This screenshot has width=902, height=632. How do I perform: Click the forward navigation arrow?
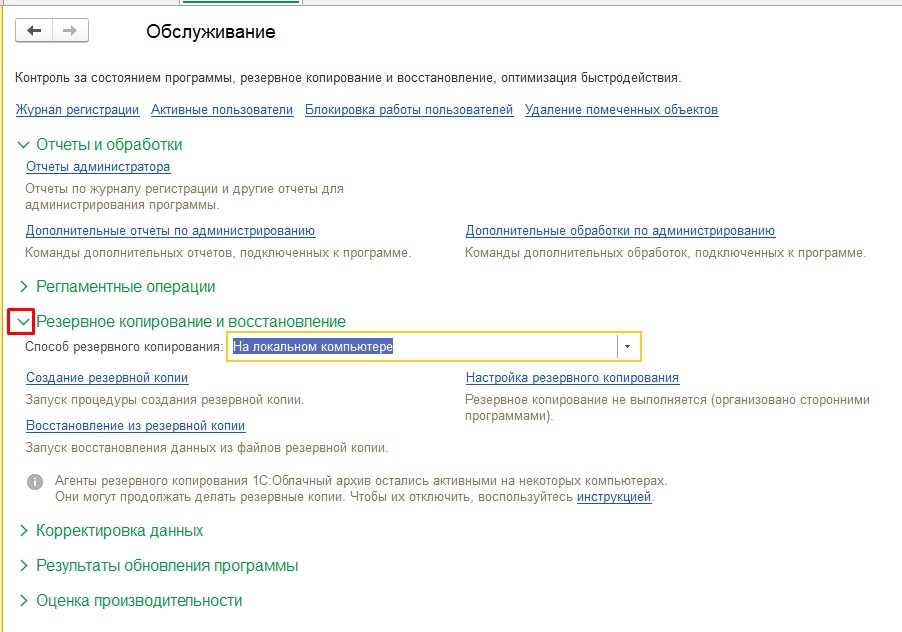pyautogui.click(x=69, y=31)
